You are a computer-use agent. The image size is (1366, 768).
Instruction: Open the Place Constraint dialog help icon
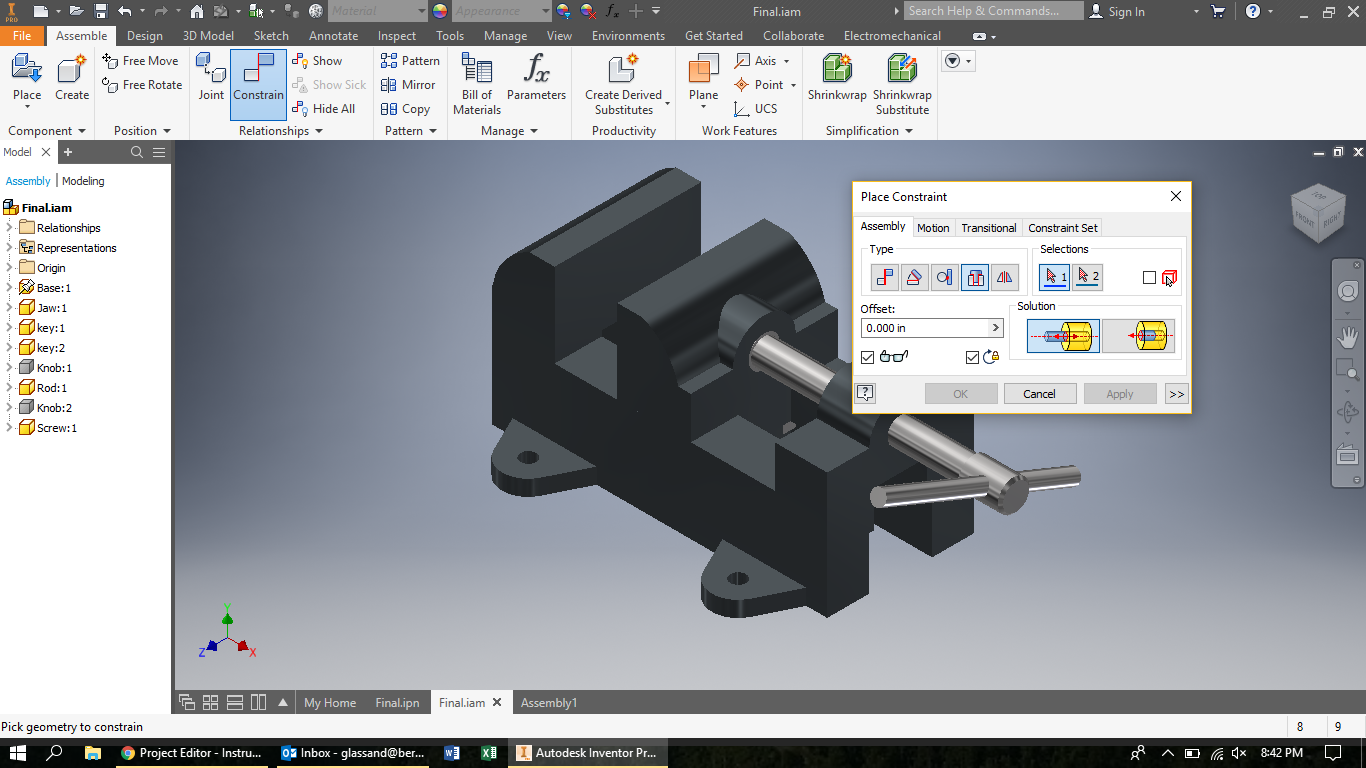866,393
